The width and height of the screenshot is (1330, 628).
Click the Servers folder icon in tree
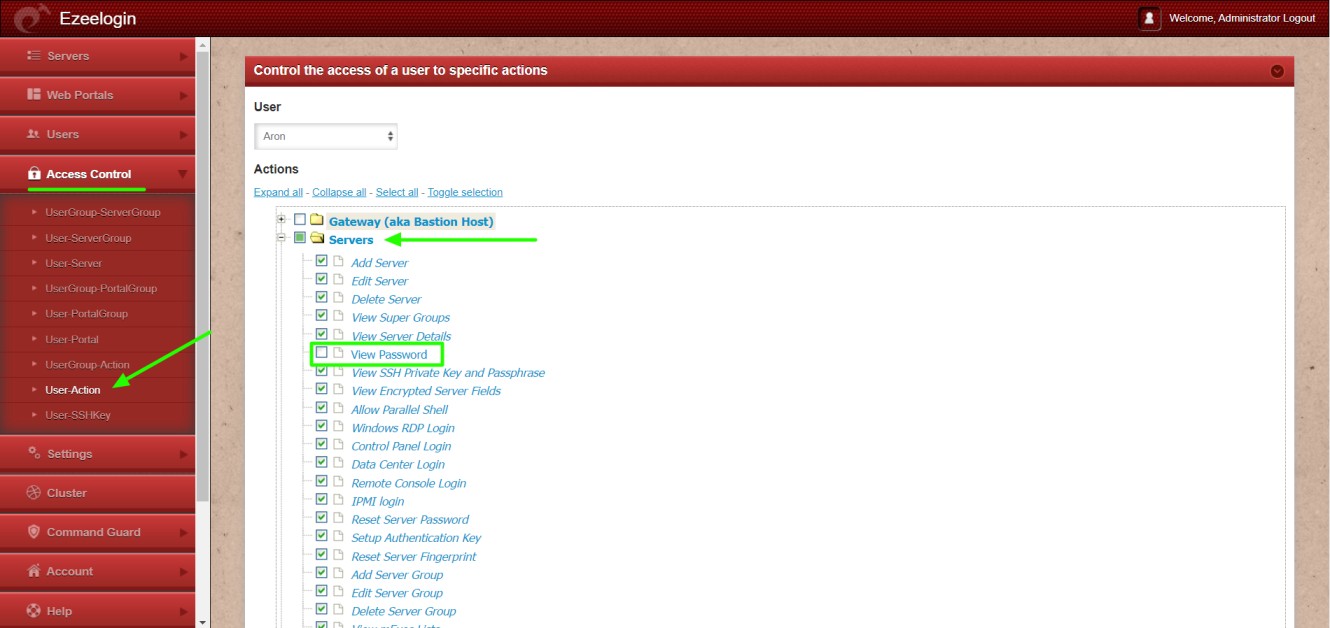click(x=317, y=239)
